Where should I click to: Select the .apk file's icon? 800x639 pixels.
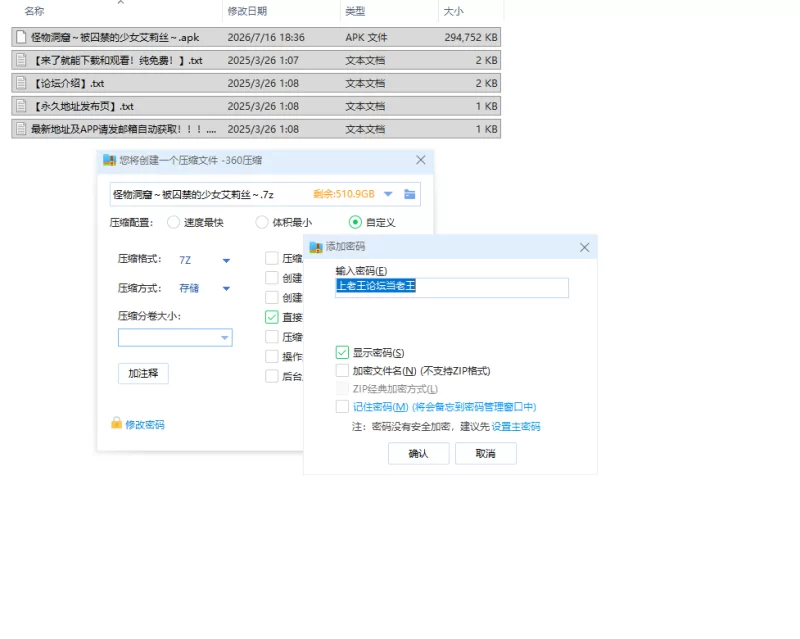tap(21, 37)
